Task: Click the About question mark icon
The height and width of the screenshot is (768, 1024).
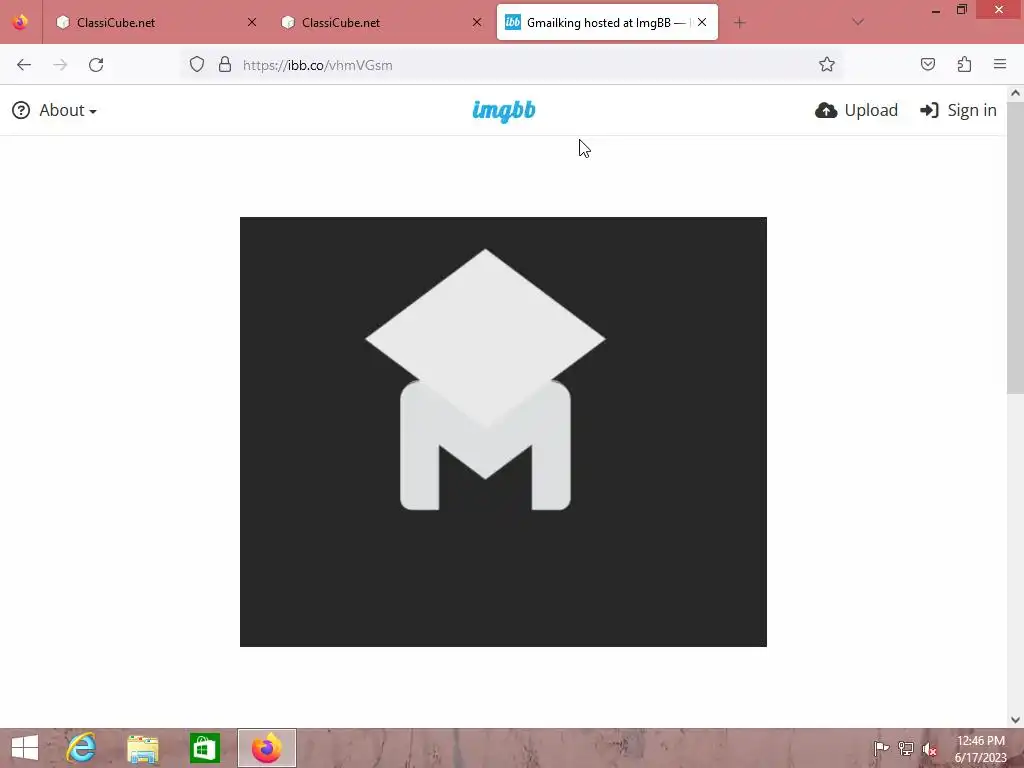Action: pos(21,110)
